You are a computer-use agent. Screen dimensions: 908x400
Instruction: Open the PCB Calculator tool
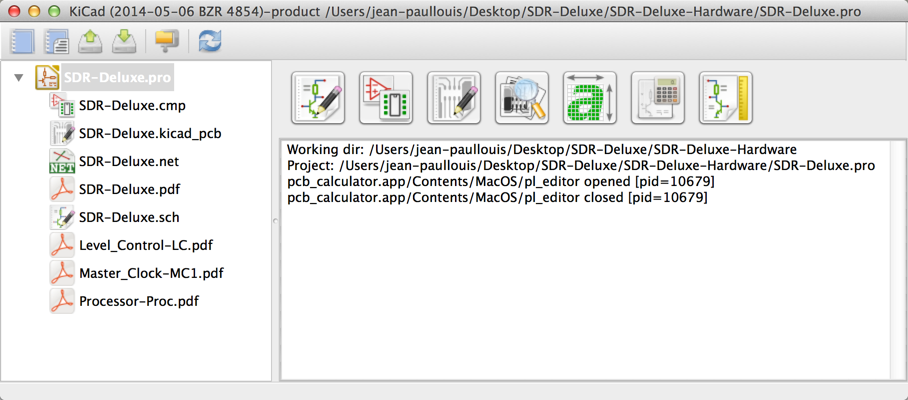(x=658, y=98)
